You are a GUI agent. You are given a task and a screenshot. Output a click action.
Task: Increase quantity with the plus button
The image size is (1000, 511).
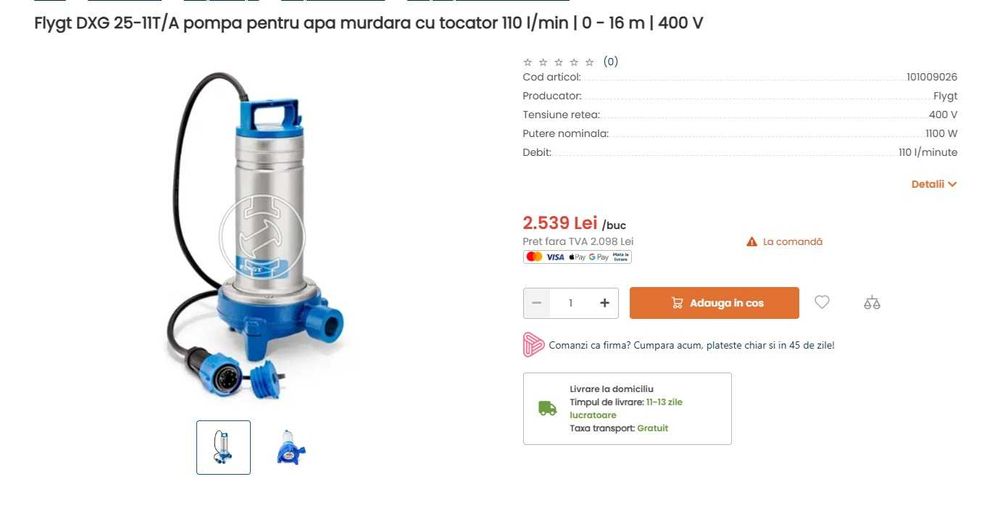click(605, 303)
